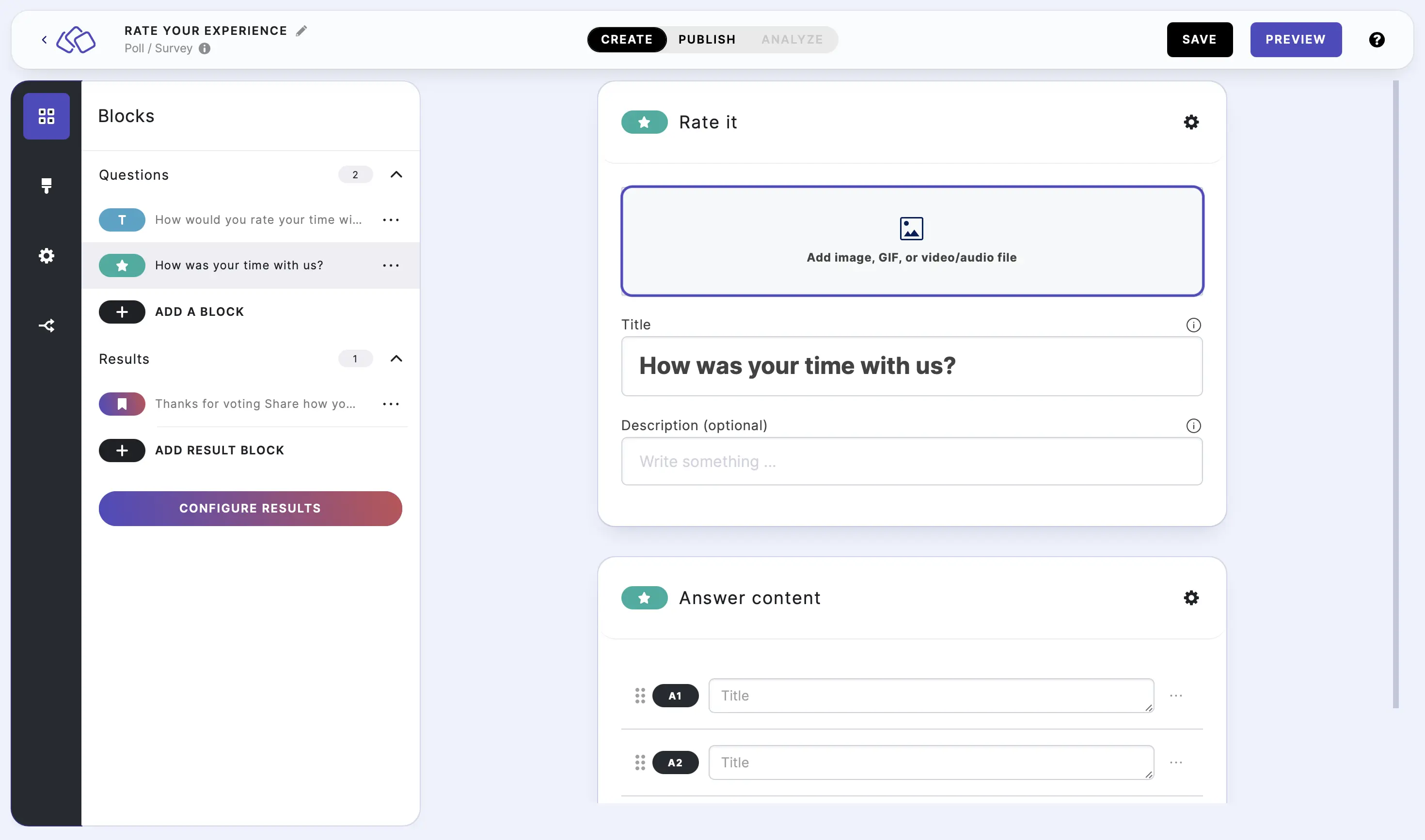Click Add image, GIF, or video/audio file area
Image resolution: width=1425 pixels, height=840 pixels.
[x=912, y=241]
